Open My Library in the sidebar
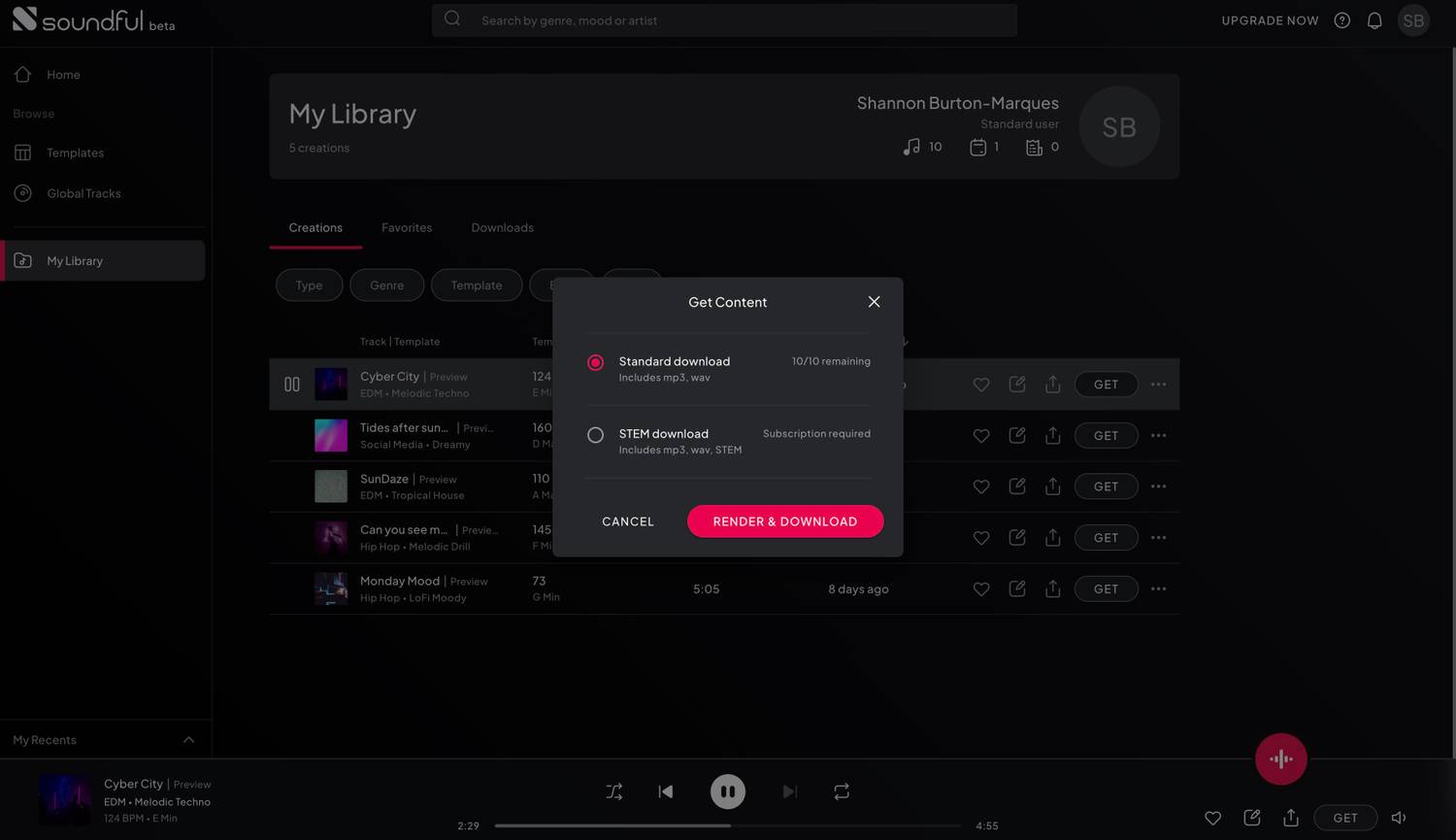 (105, 260)
